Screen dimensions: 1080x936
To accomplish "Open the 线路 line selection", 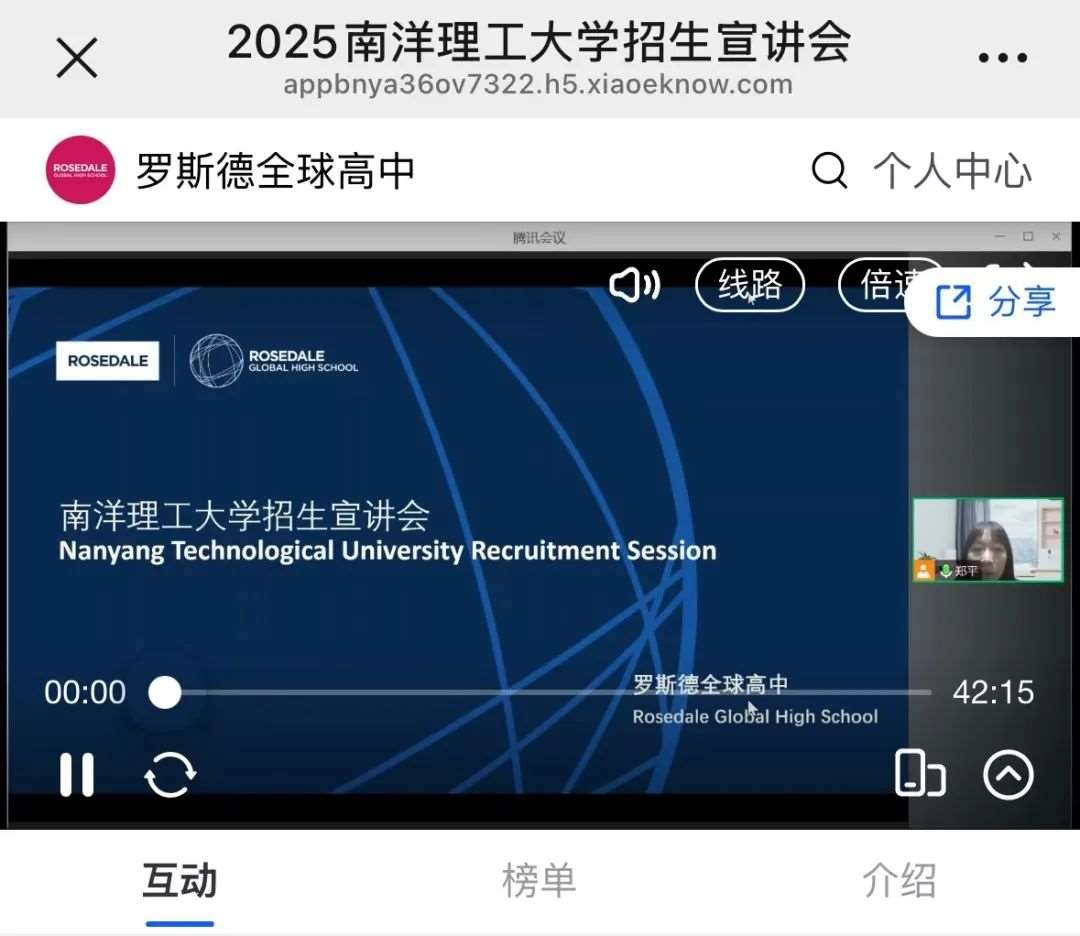I will (750, 284).
